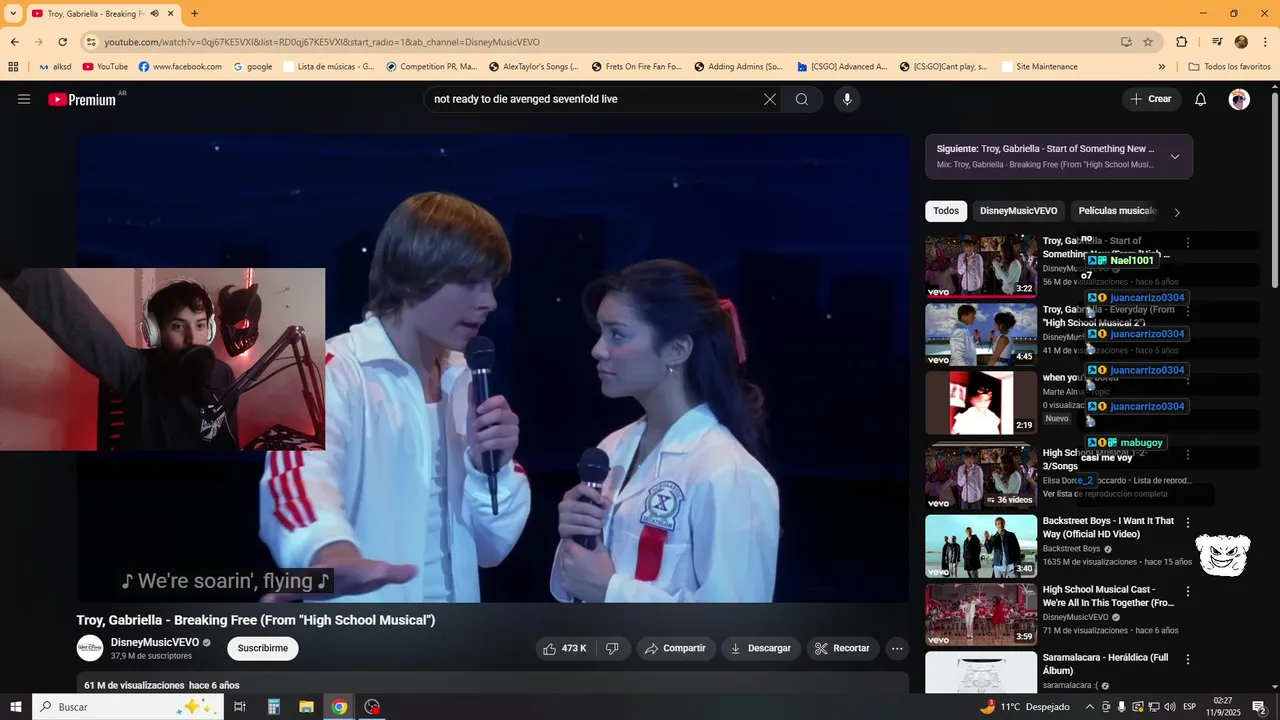Open options for Saramalacara Heráldica video

click(x=1188, y=660)
